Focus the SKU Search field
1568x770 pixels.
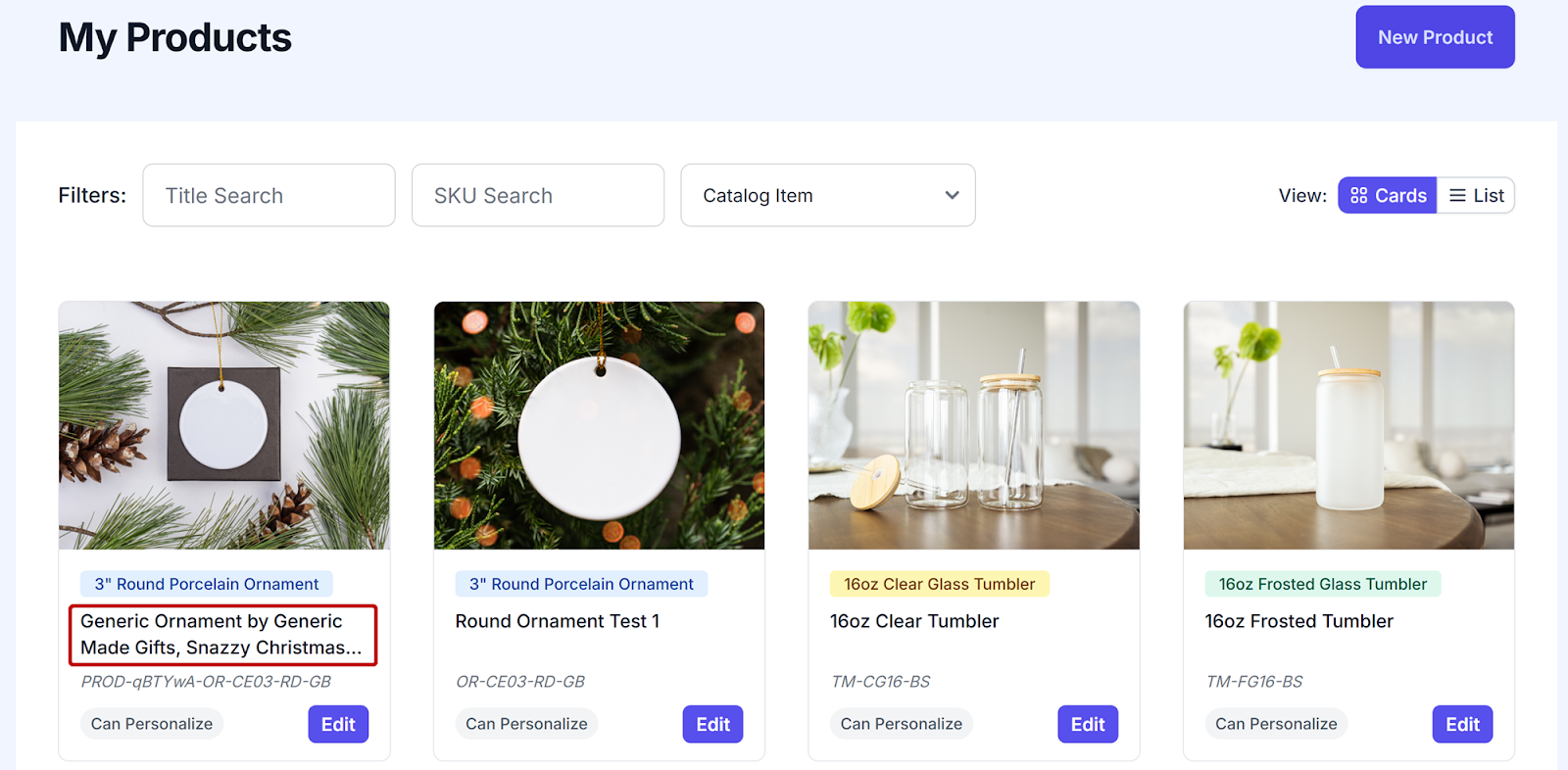[x=538, y=196]
